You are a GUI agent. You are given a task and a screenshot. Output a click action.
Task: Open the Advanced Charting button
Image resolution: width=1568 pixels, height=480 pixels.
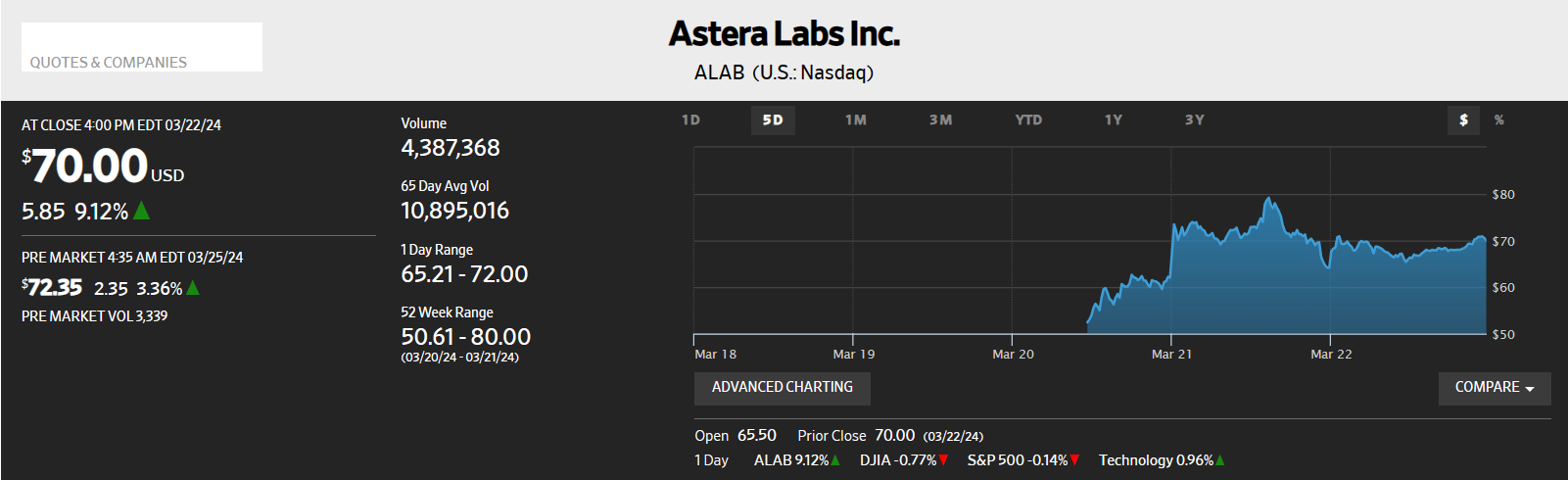point(783,388)
